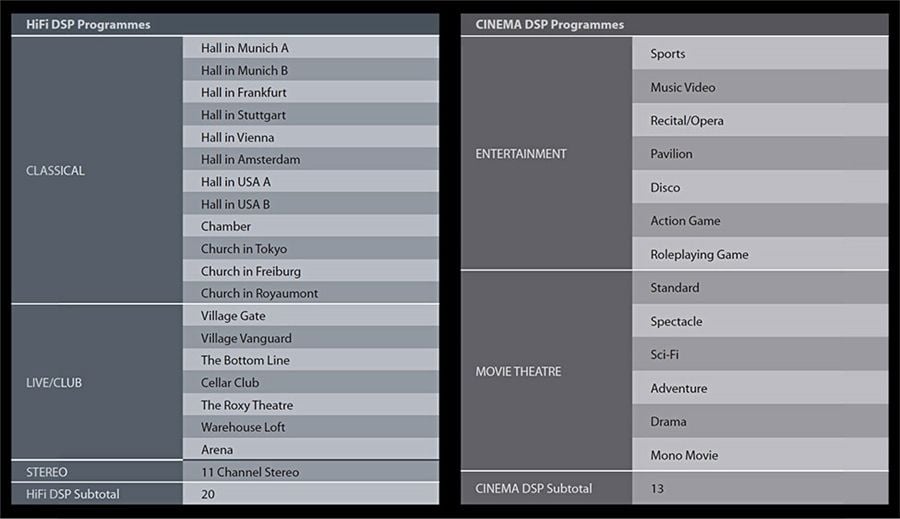Click the HiFi DSP Programmes header
The image size is (900, 519).
point(225,25)
